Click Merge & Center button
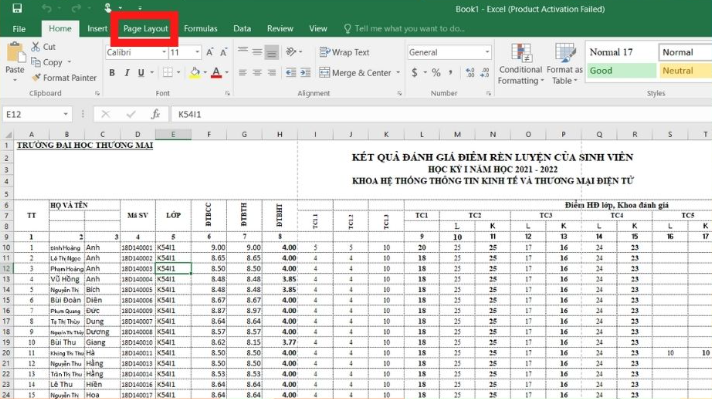The image size is (712, 399). coord(355,73)
